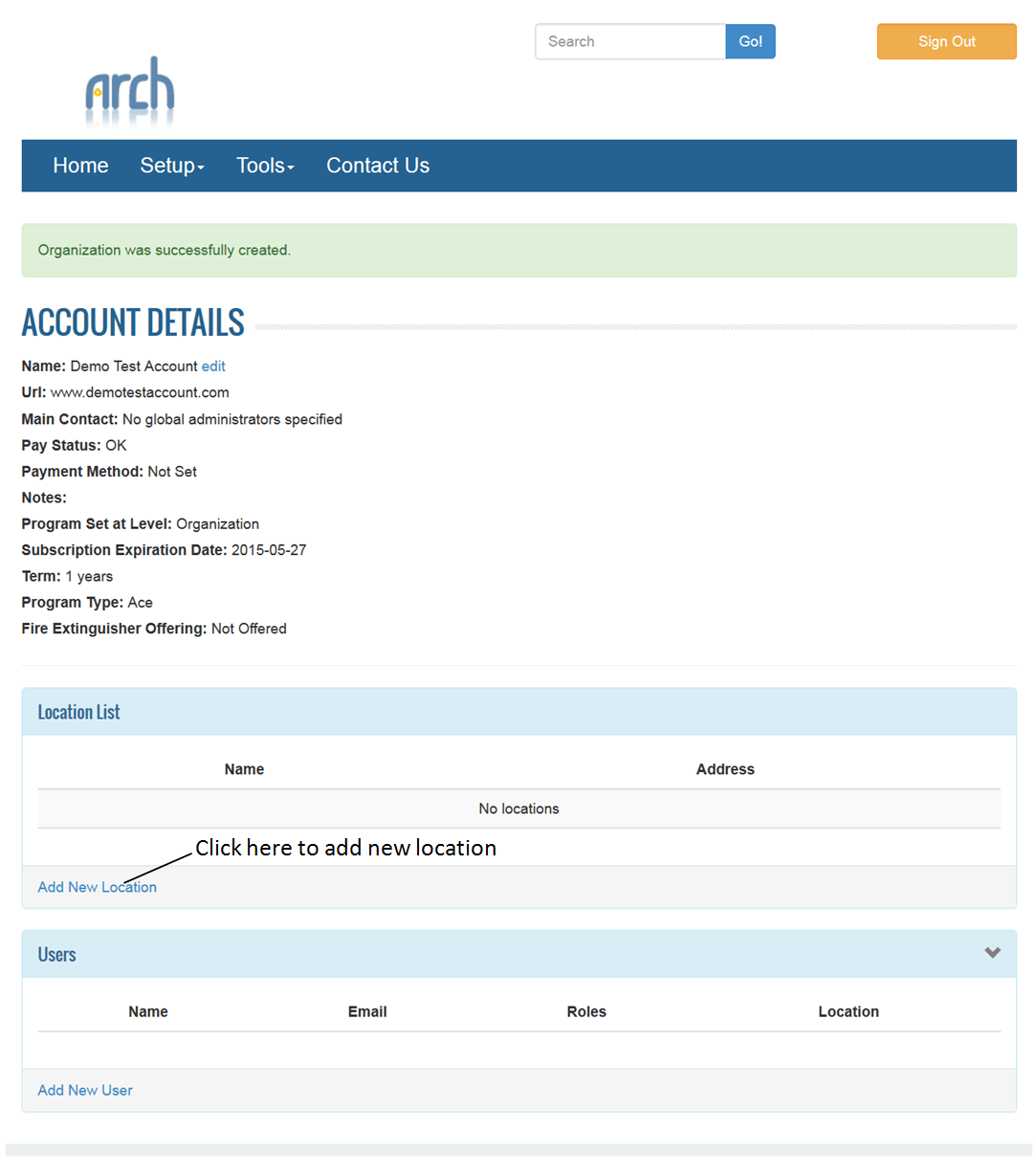Image resolution: width=1036 pixels, height=1175 pixels.
Task: Click the Account Details heading
Action: coord(133,322)
